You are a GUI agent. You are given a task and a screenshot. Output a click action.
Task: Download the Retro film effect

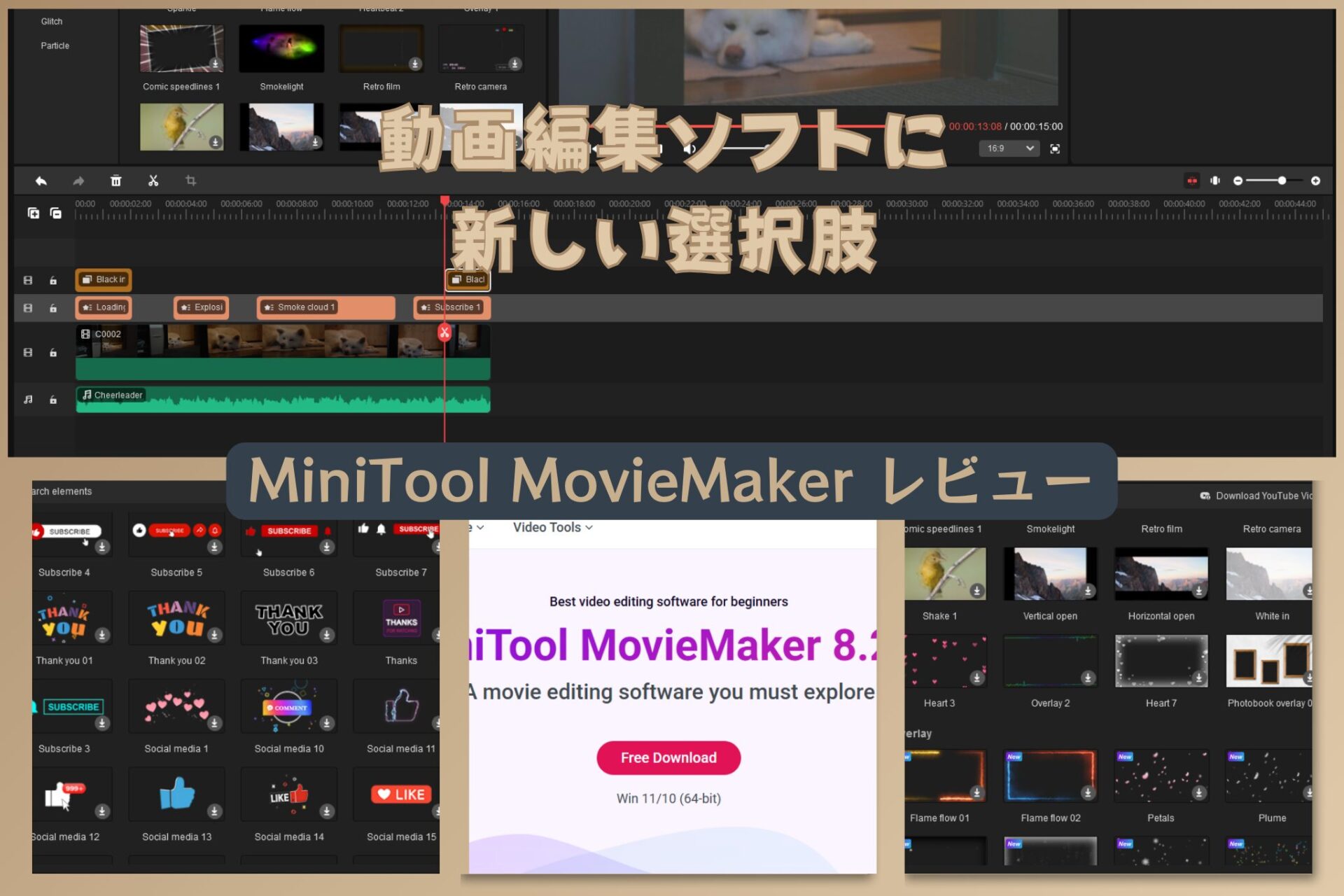(415, 64)
